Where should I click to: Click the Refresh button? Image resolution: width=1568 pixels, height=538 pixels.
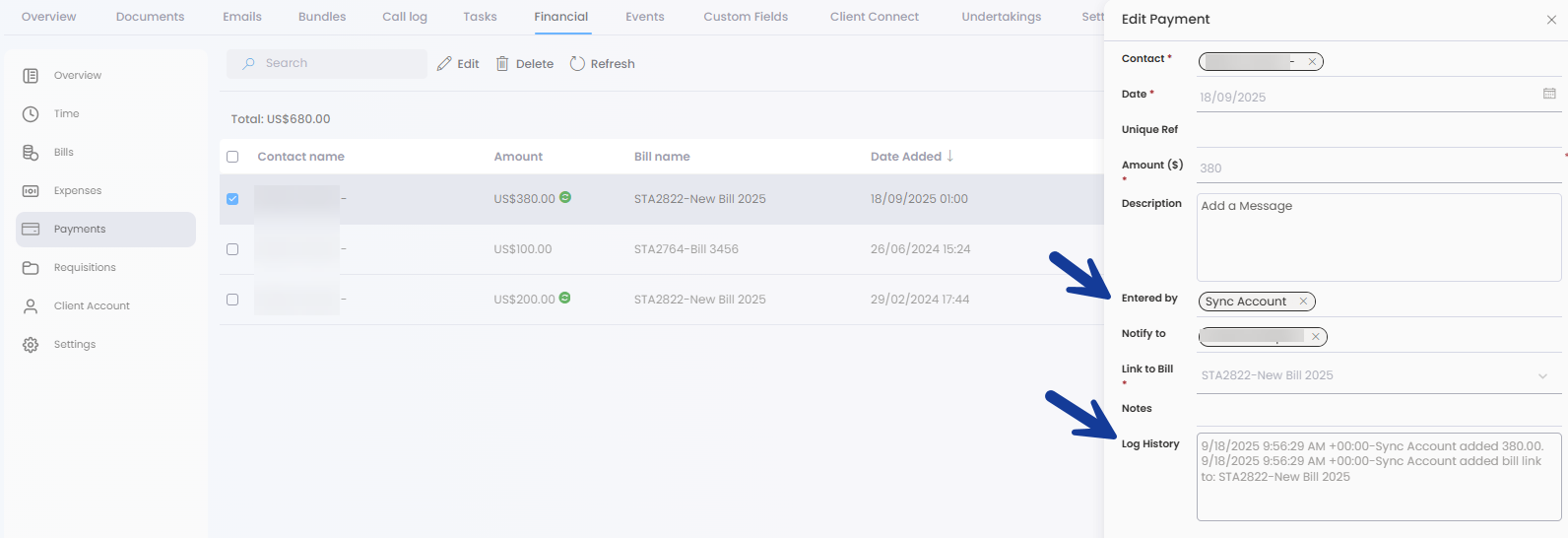[x=602, y=64]
